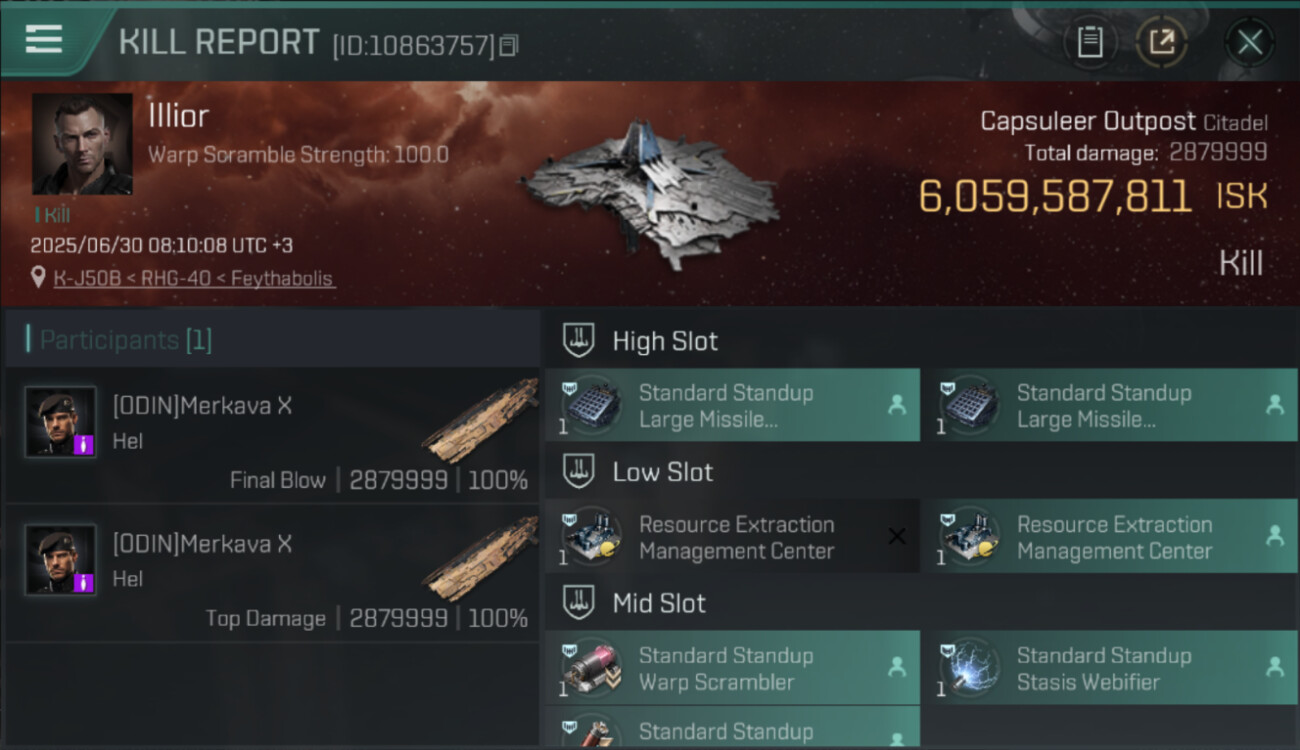This screenshot has height=750, width=1300.
Task: Share the kill report externally
Action: 1161,42
